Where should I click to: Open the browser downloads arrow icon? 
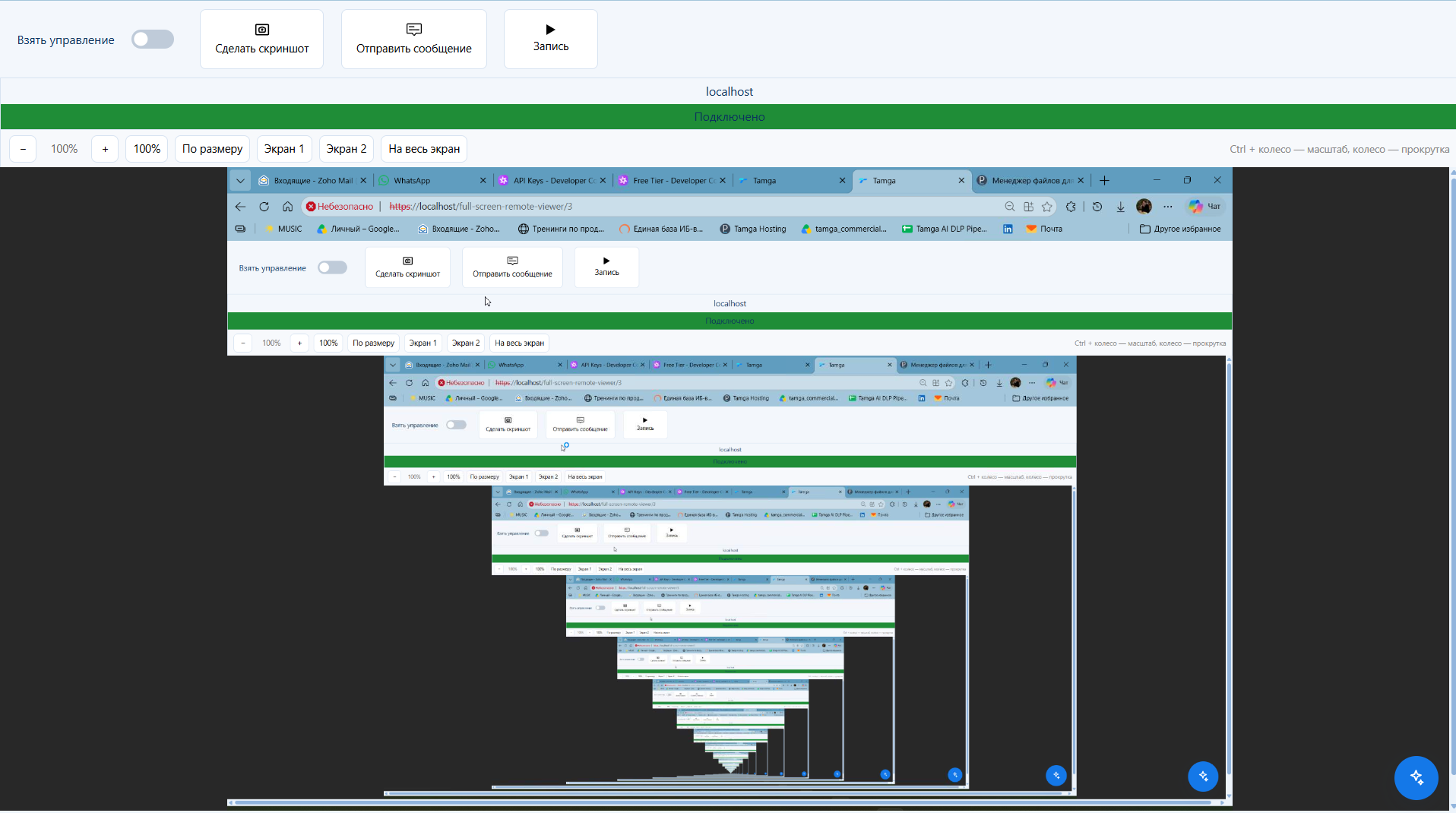(1120, 207)
